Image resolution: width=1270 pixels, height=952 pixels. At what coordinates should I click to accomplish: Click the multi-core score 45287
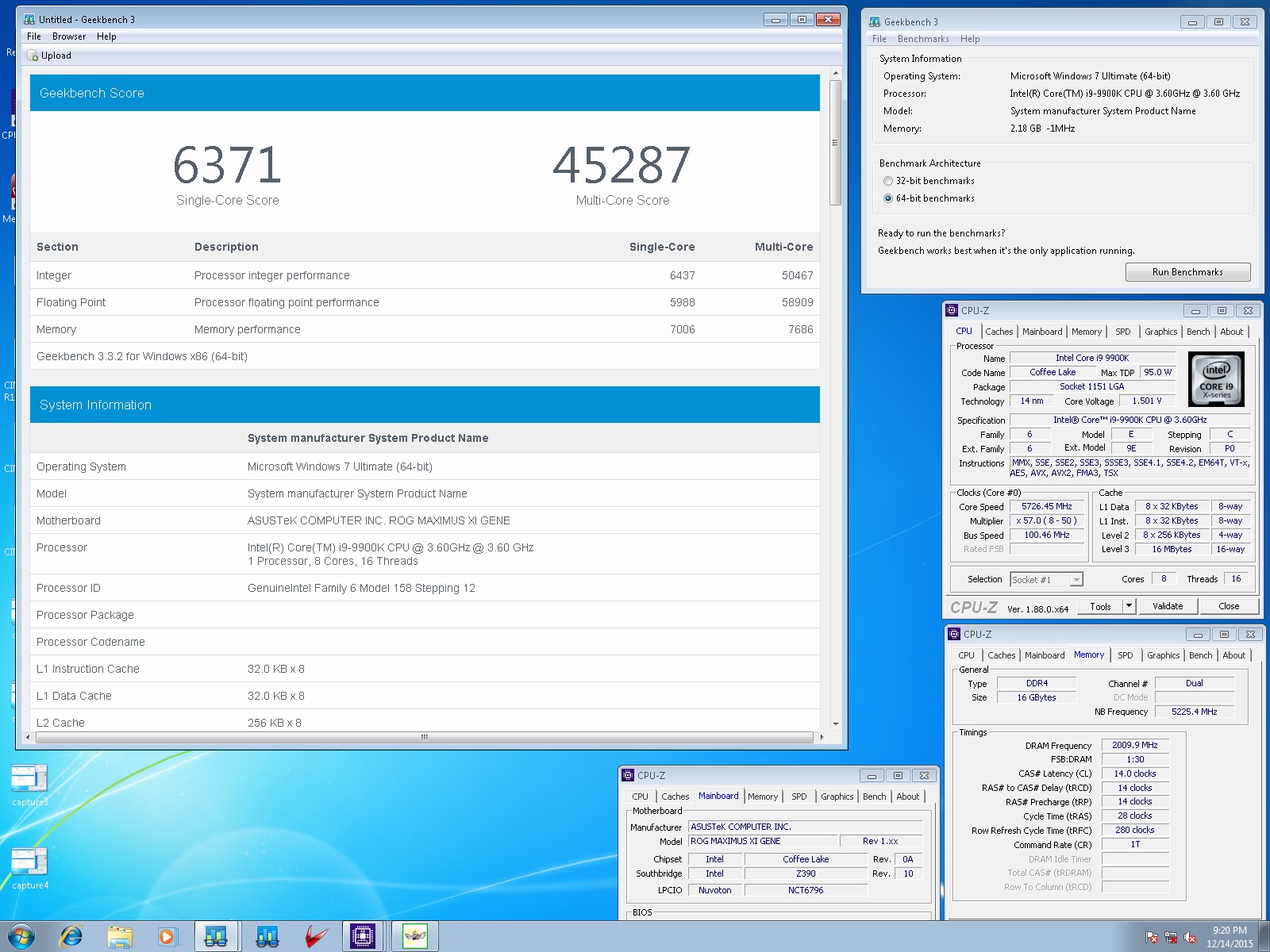(x=622, y=164)
